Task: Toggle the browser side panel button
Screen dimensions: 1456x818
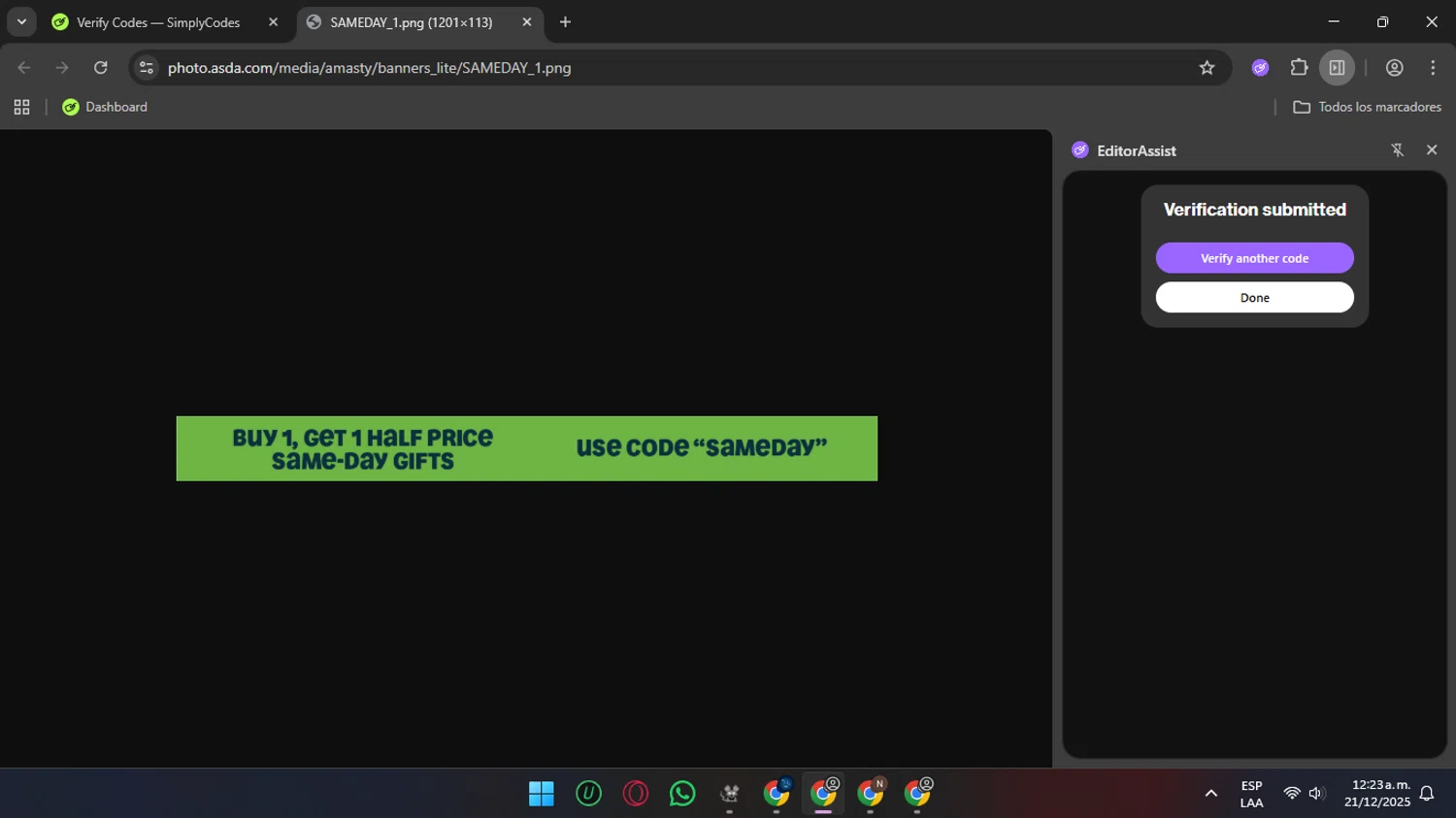Action: click(x=1337, y=68)
